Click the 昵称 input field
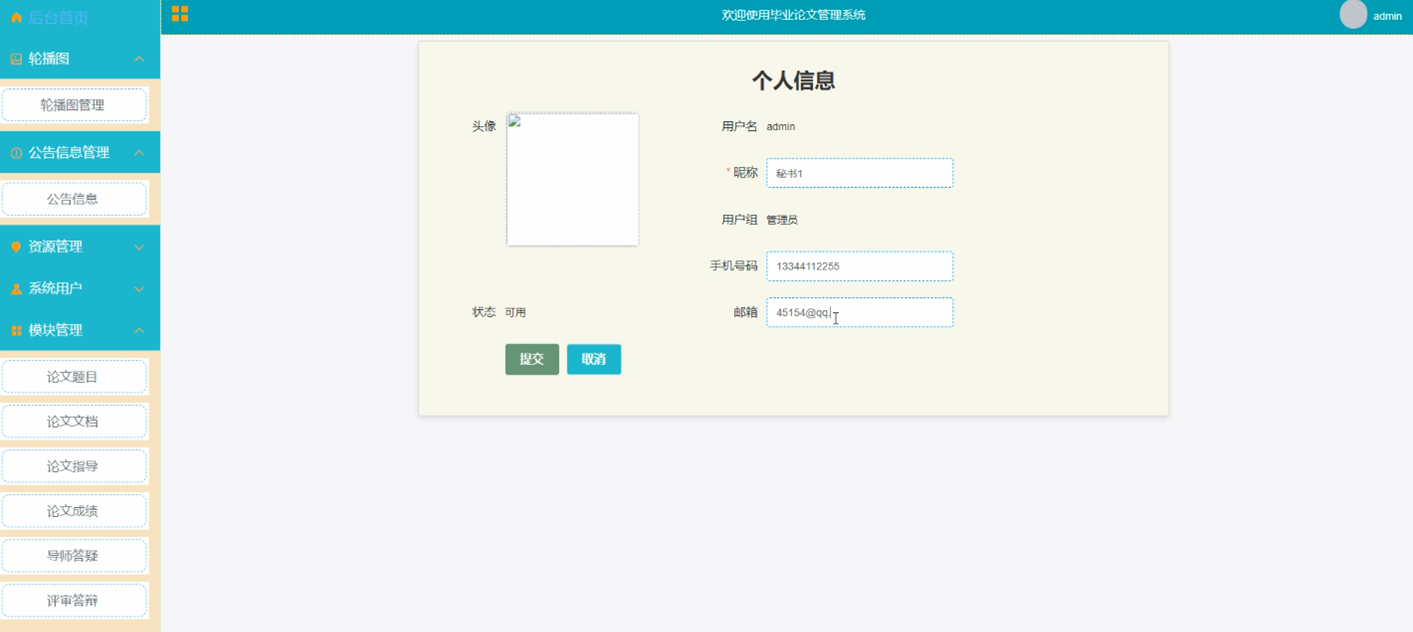Viewport: 1413px width, 632px height. 860,173
